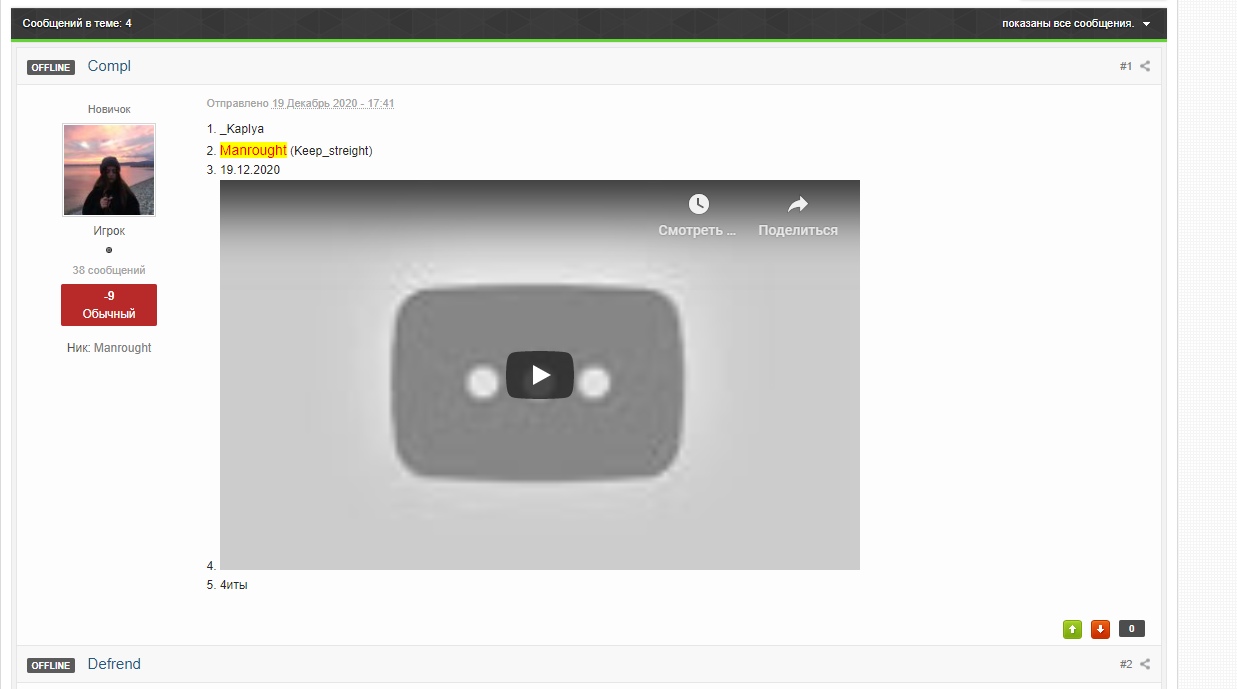This screenshot has width=1237, height=689.
Task: Click the highlighted Manrought text in post
Action: coord(253,151)
